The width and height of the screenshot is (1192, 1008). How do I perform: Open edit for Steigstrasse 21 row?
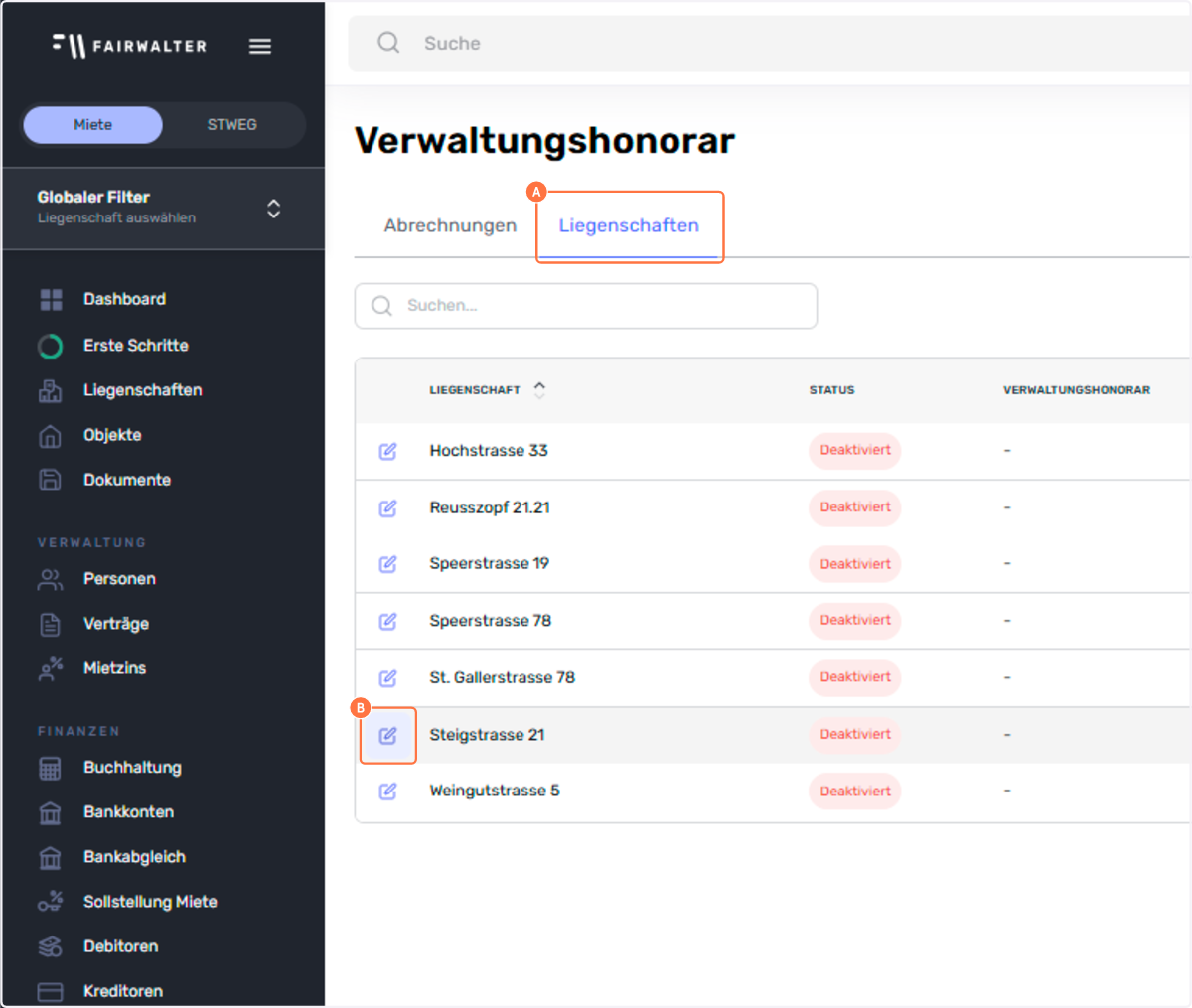point(387,736)
